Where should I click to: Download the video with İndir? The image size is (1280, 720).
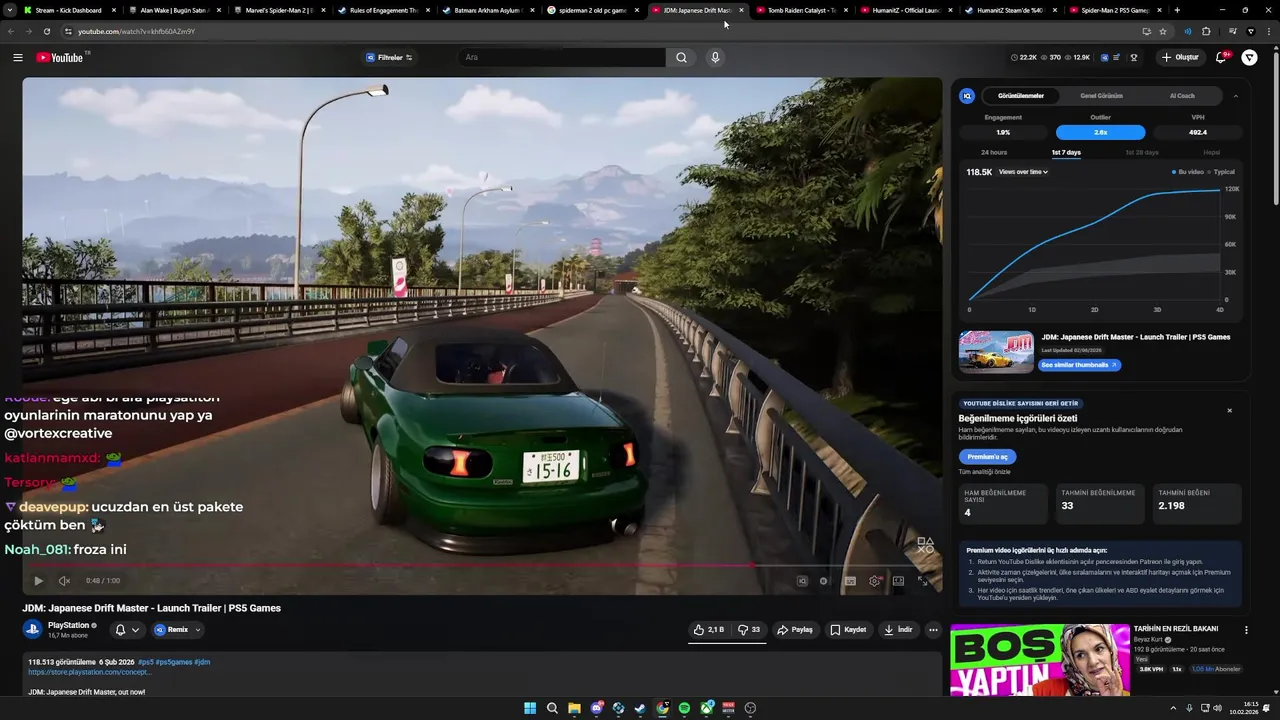click(898, 630)
